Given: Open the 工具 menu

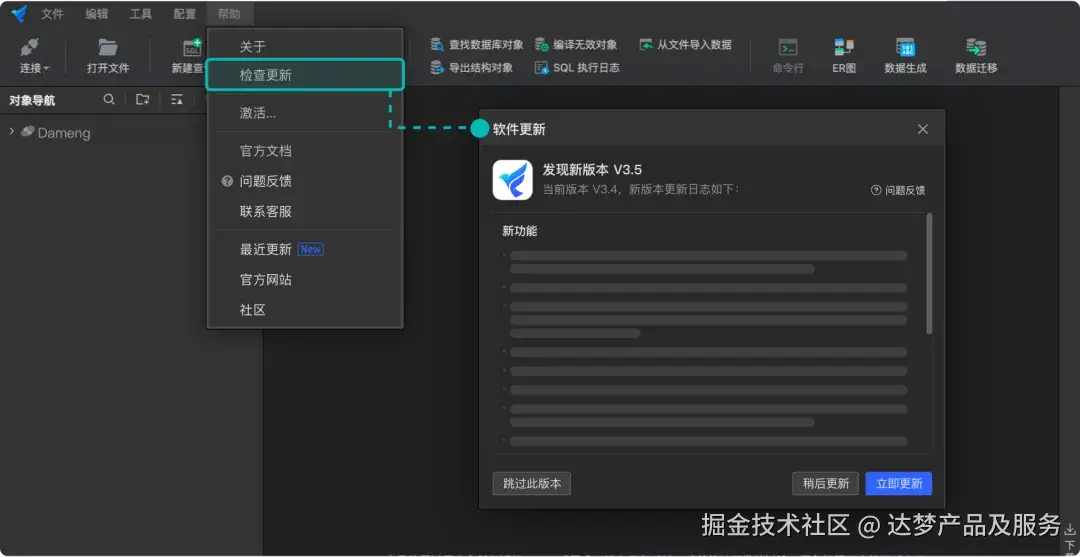Looking at the screenshot, I should pyautogui.click(x=141, y=14).
